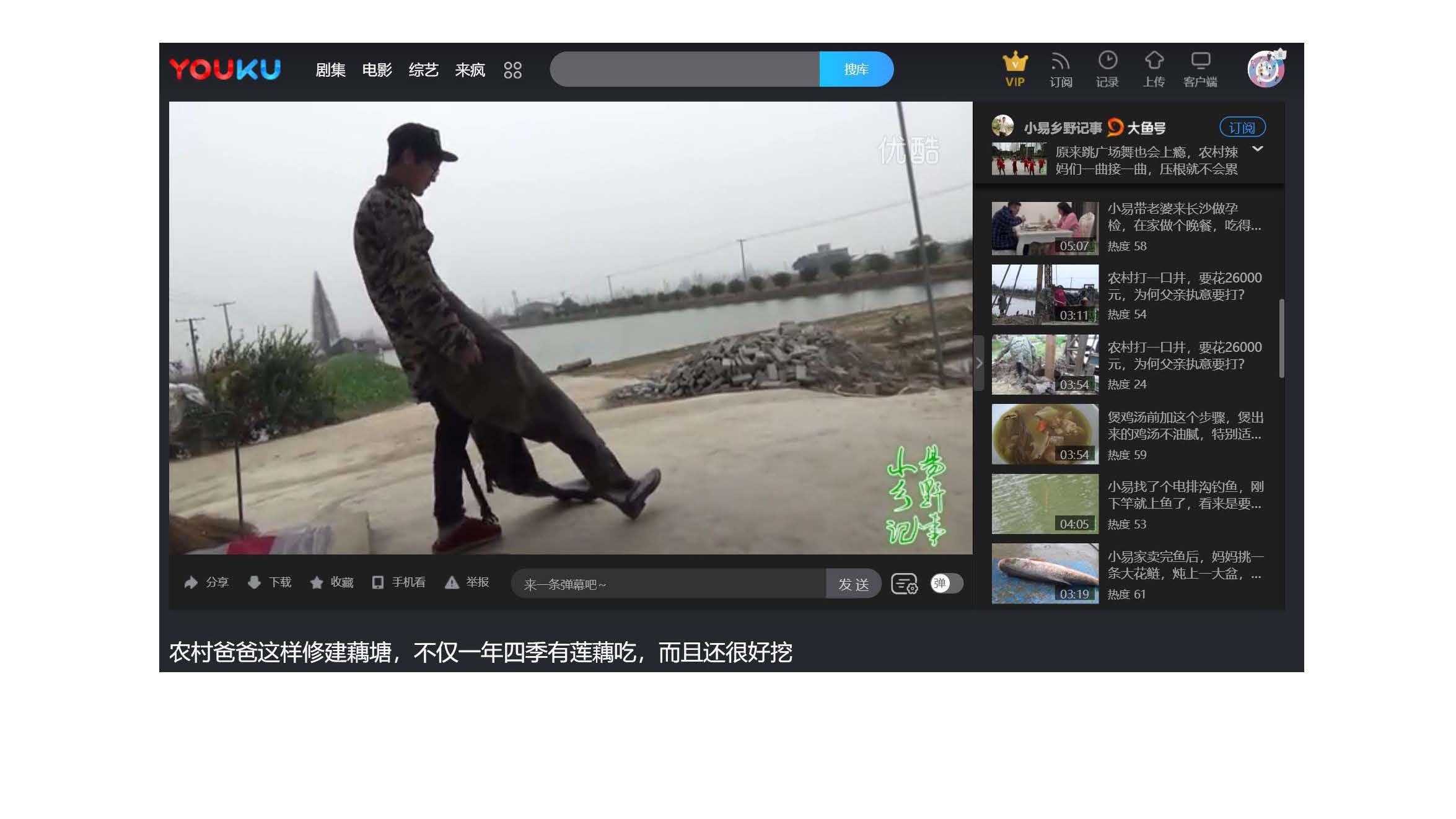Viewport: 1456px width, 819px height.
Task: Open the 综艺 menu
Action: pyautogui.click(x=424, y=70)
